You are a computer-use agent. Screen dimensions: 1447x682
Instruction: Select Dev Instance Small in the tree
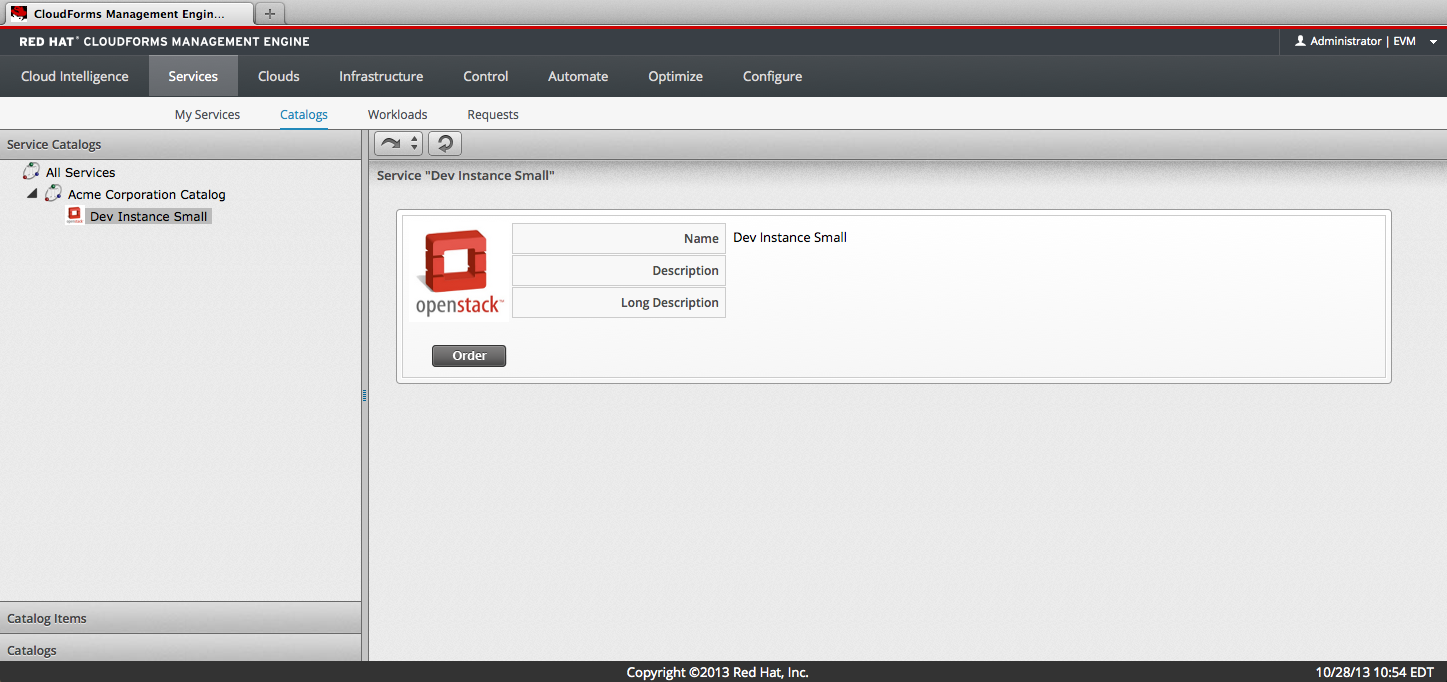click(x=148, y=216)
